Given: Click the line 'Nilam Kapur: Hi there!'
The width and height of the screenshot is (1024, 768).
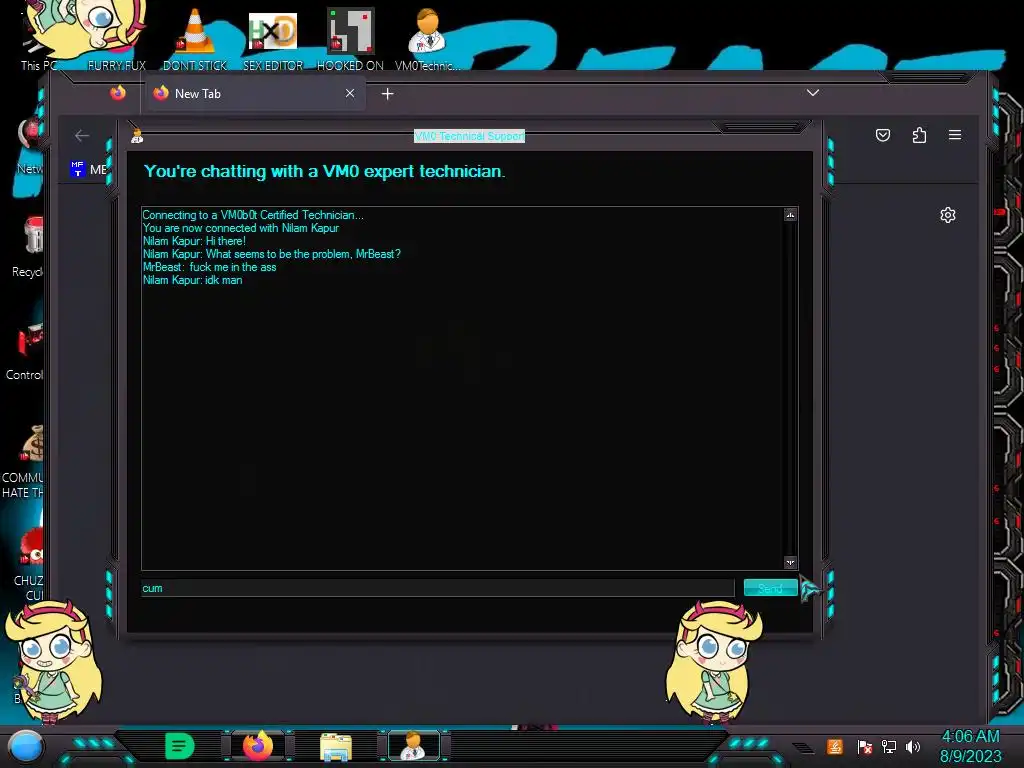Looking at the screenshot, I should (194, 241).
